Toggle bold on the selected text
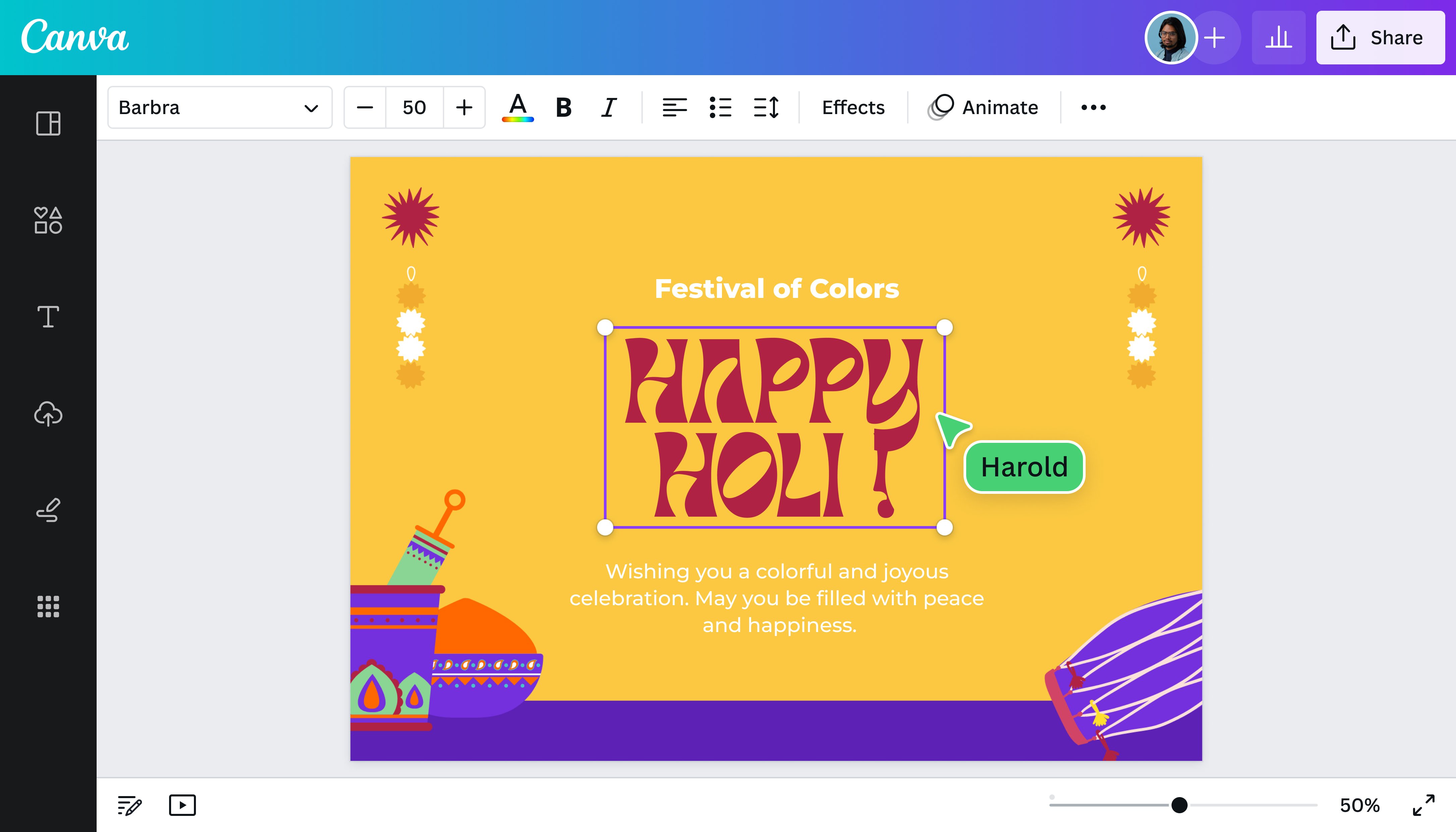Image resolution: width=1456 pixels, height=832 pixels. pos(563,107)
